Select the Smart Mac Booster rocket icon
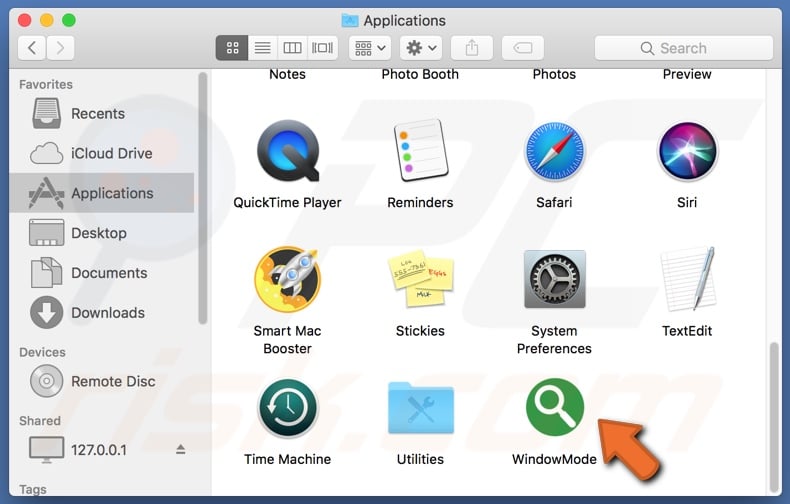 [288, 279]
